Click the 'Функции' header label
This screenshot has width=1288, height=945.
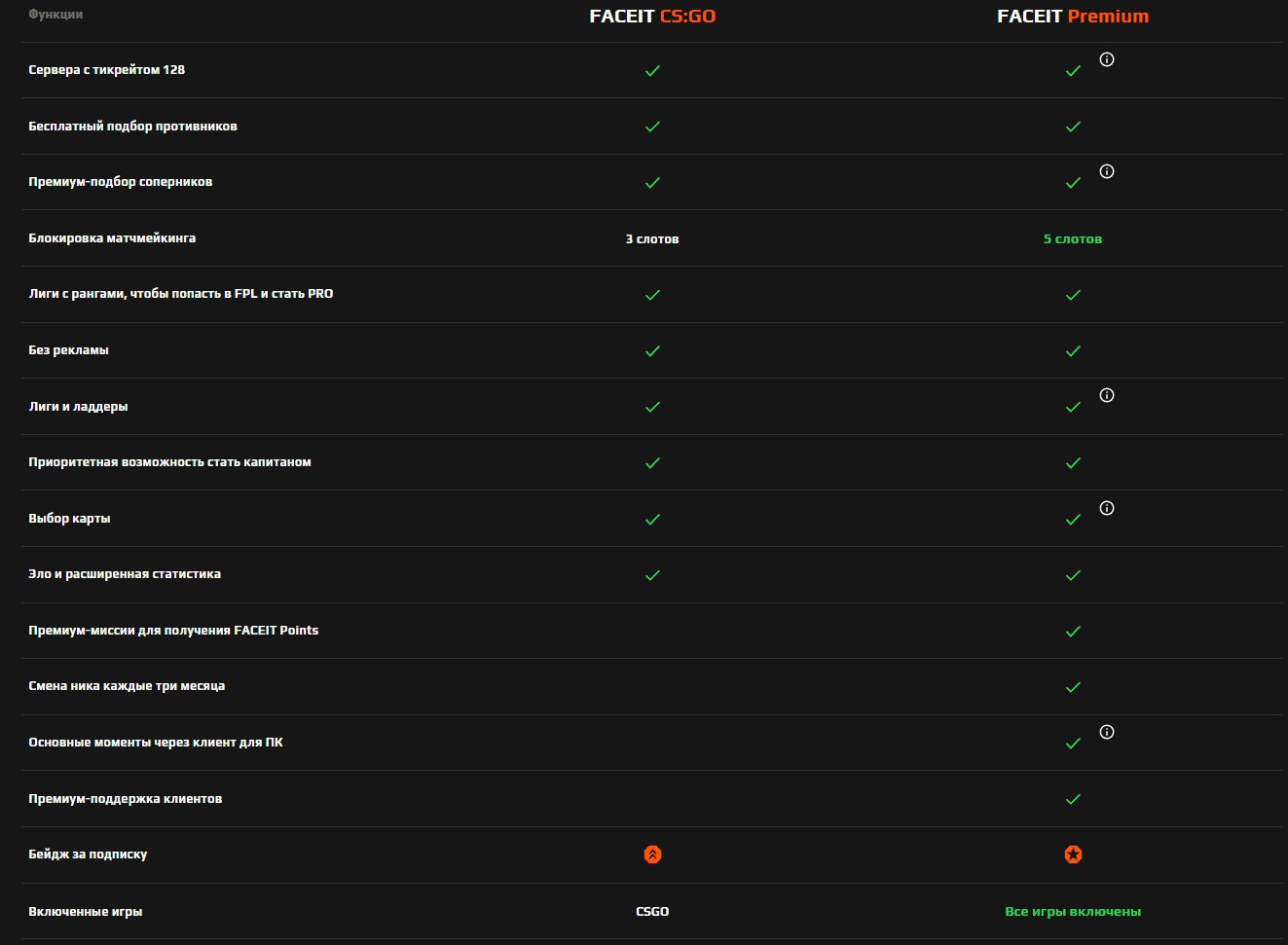point(55,15)
